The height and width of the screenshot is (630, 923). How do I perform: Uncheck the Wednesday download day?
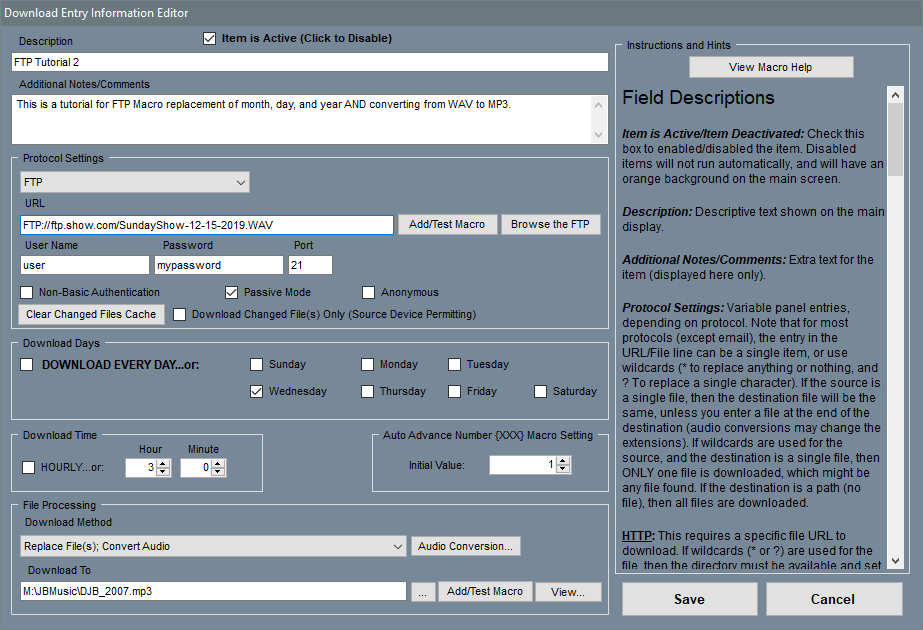click(257, 392)
